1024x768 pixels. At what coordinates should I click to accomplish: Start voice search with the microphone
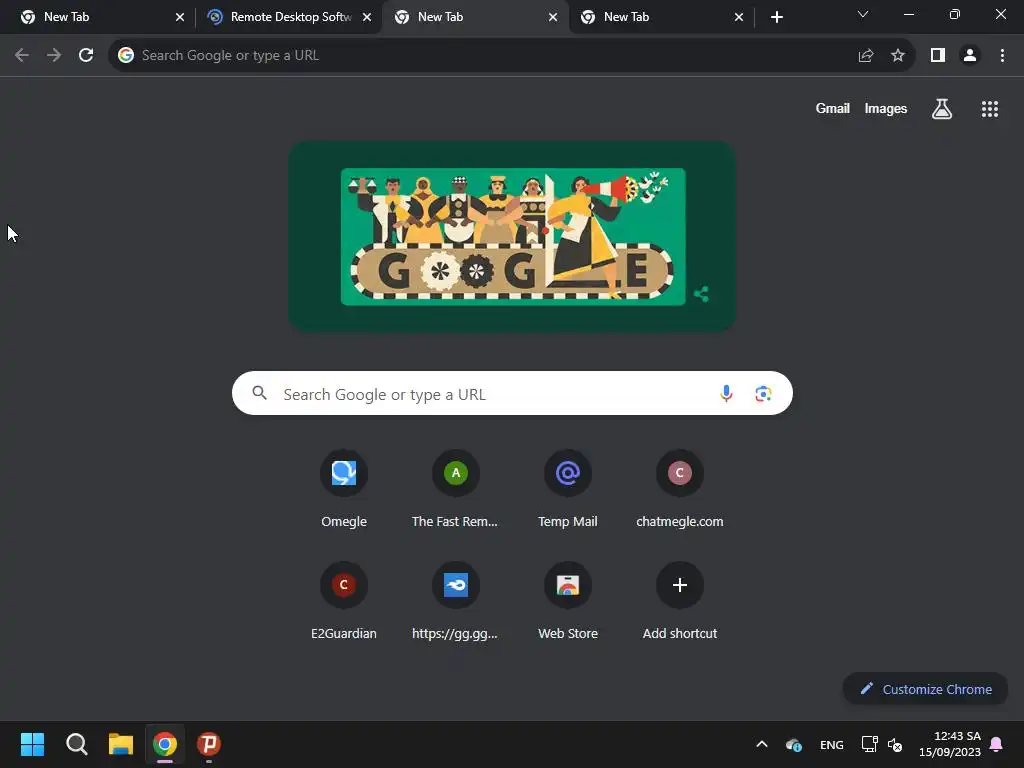click(726, 393)
